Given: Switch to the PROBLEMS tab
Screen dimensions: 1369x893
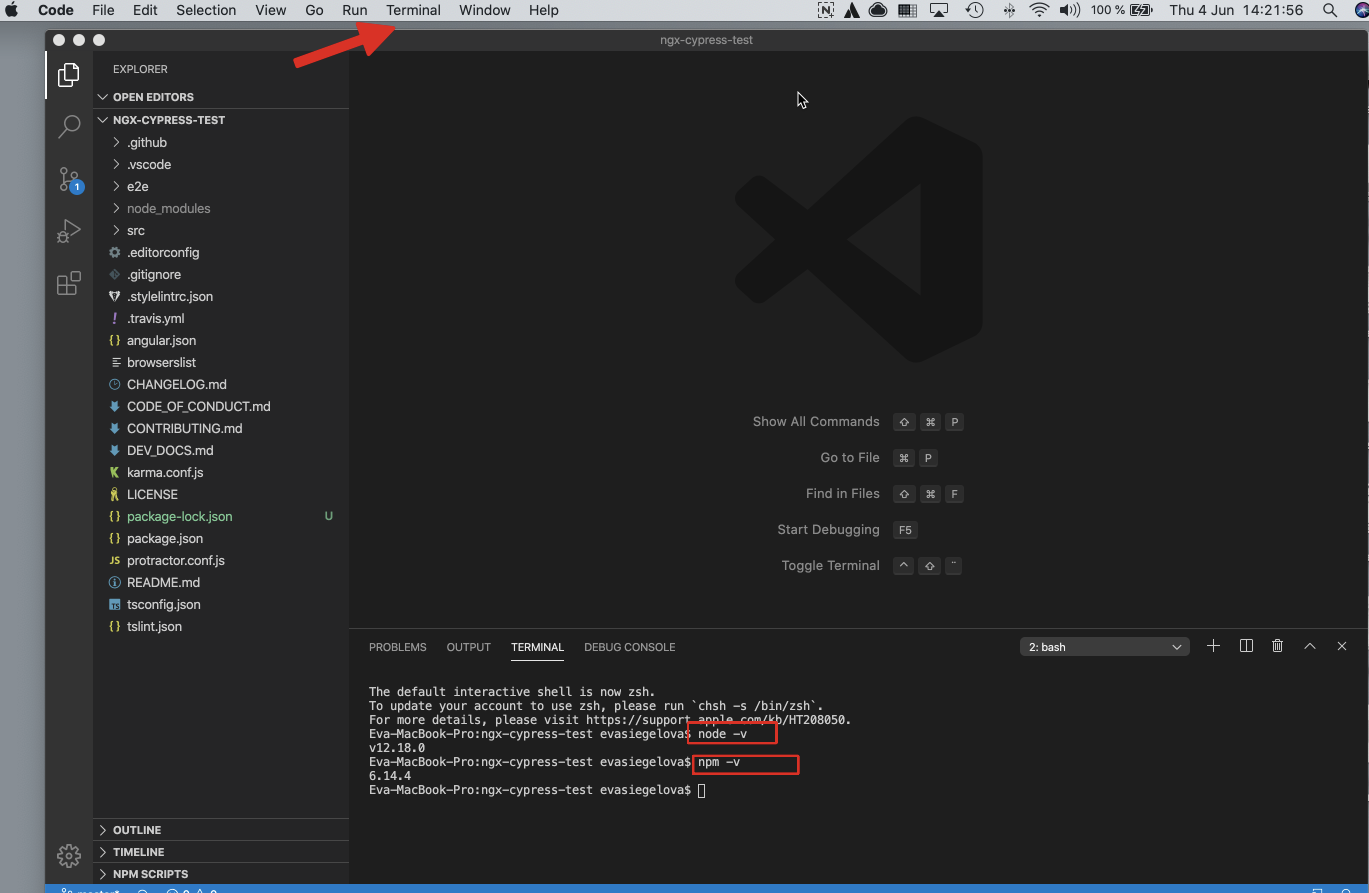Looking at the screenshot, I should (397, 647).
